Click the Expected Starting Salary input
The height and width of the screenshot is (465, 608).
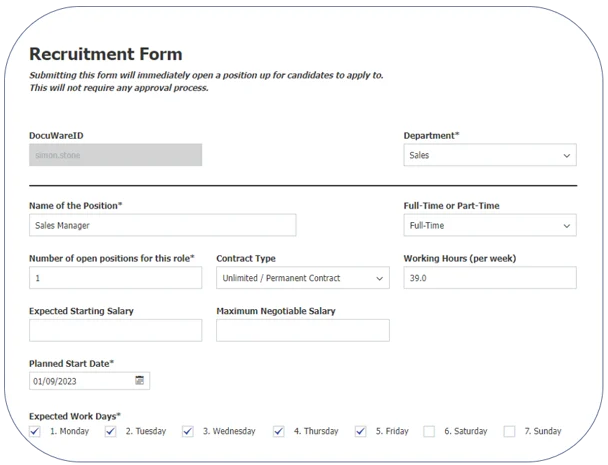point(115,331)
